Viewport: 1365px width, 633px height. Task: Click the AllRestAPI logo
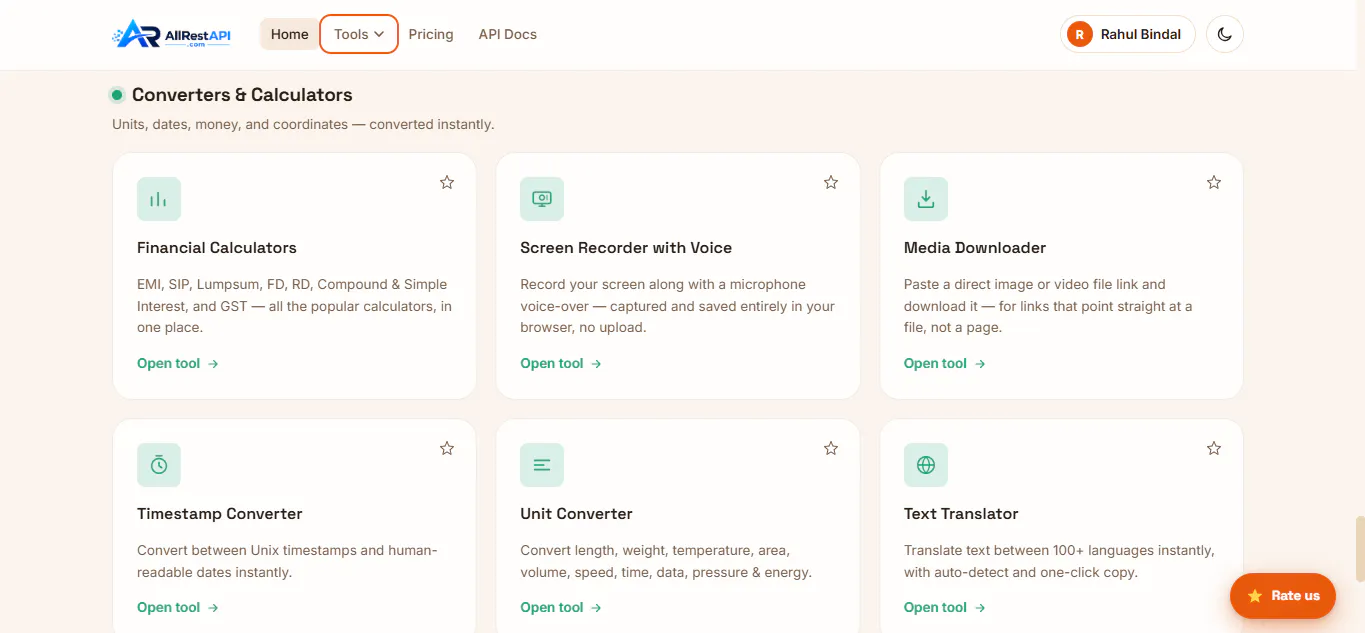(x=172, y=34)
